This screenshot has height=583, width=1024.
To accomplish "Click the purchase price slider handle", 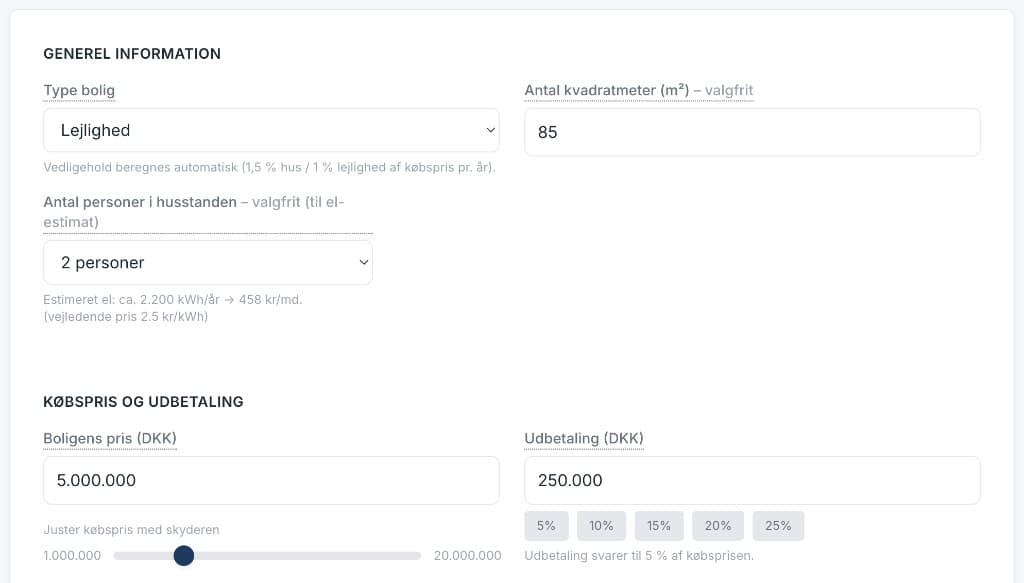I will click(184, 556).
